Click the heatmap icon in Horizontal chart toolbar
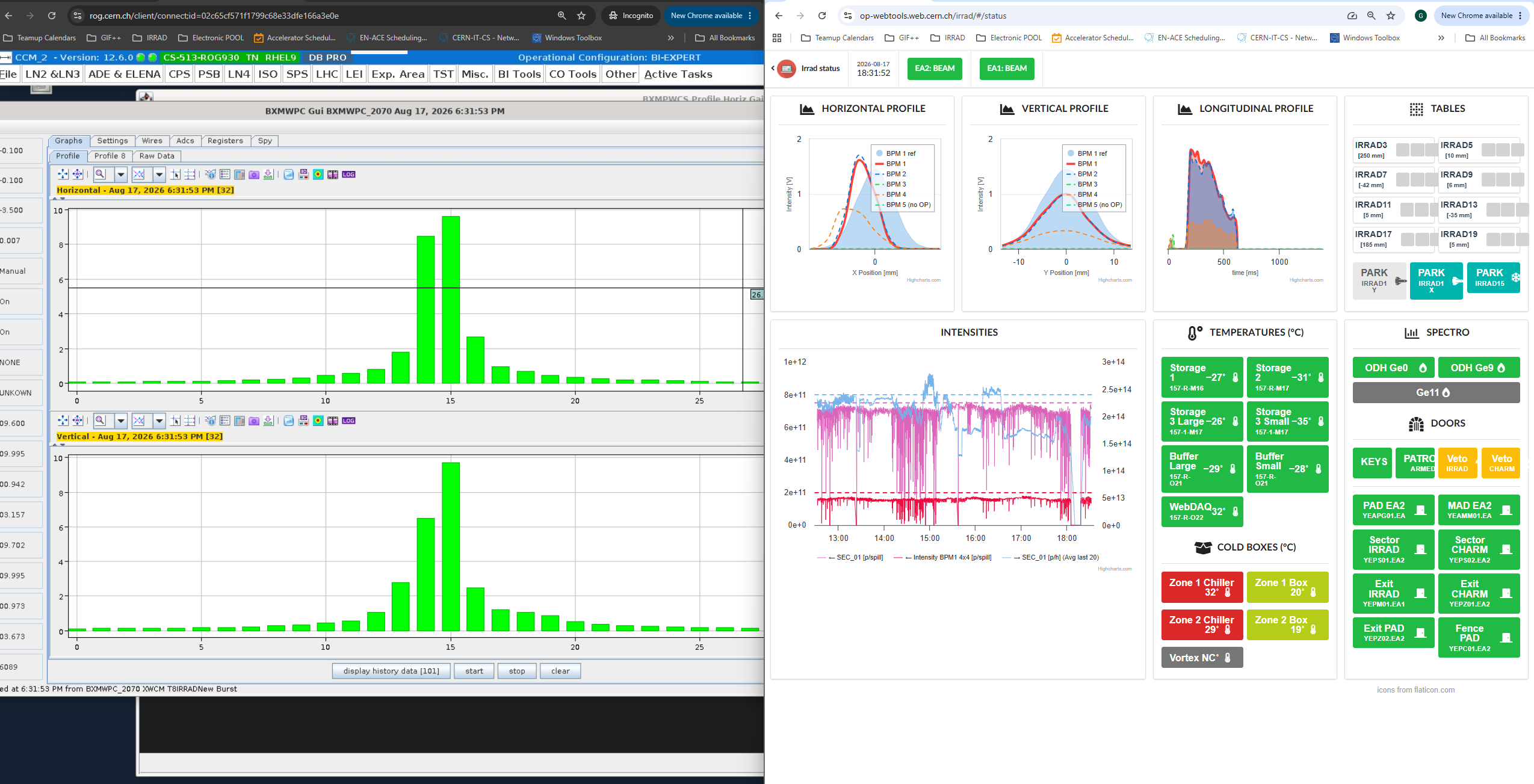The image size is (1534, 784). 318,174
